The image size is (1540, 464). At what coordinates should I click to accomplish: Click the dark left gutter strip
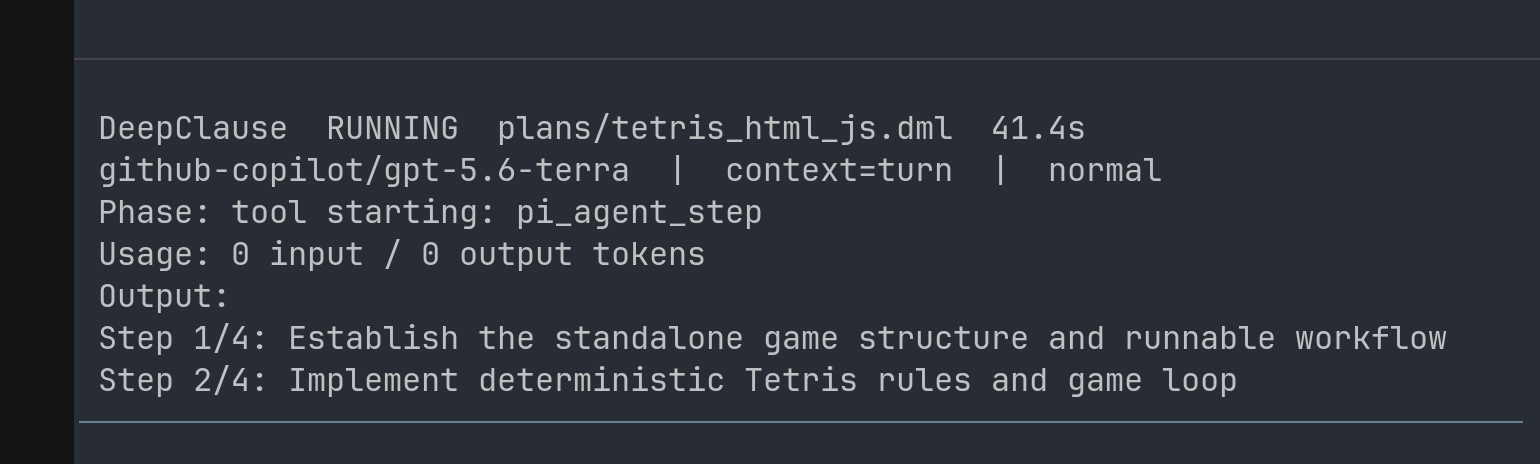pyautogui.click(x=37, y=232)
